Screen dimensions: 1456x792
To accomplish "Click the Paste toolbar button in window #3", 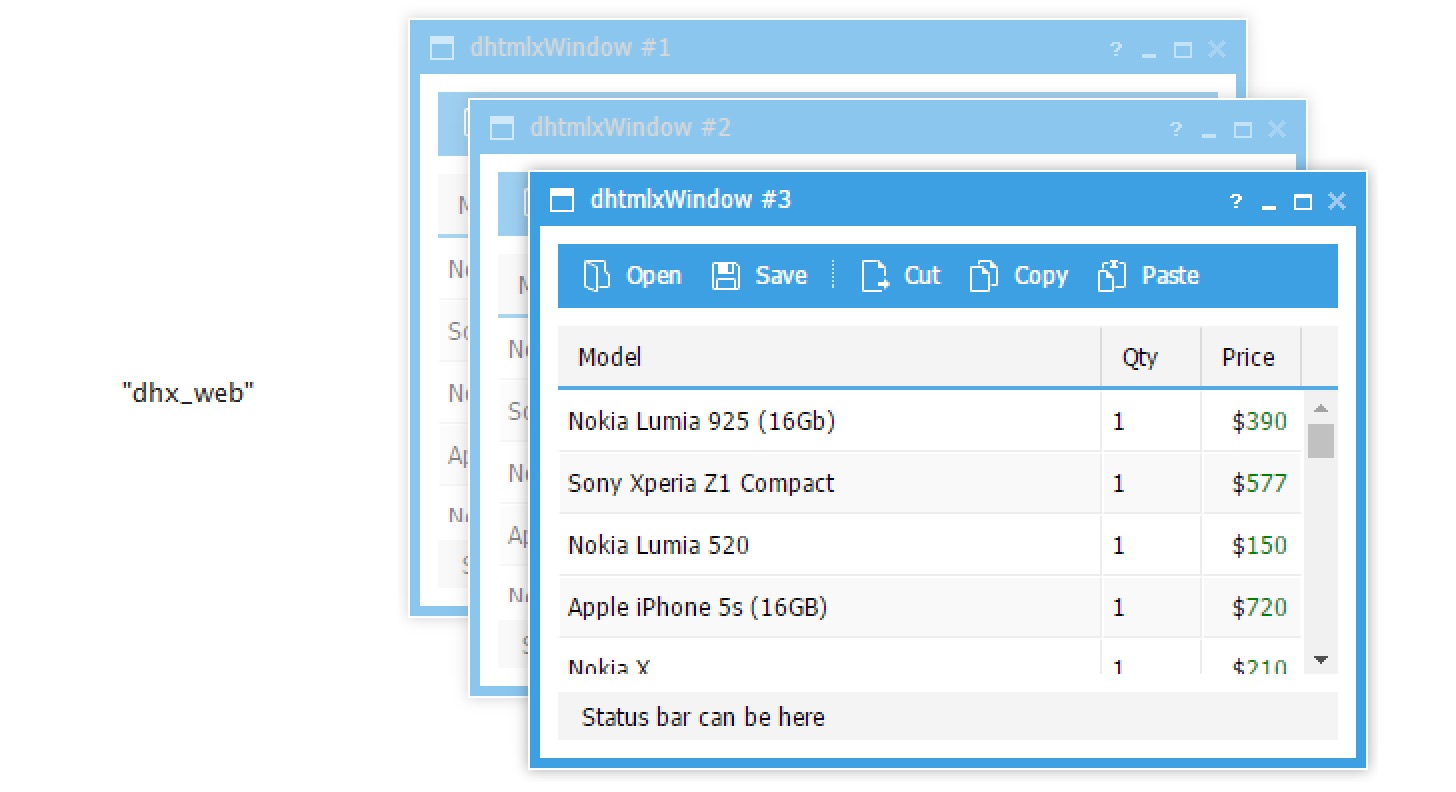I will [1148, 276].
